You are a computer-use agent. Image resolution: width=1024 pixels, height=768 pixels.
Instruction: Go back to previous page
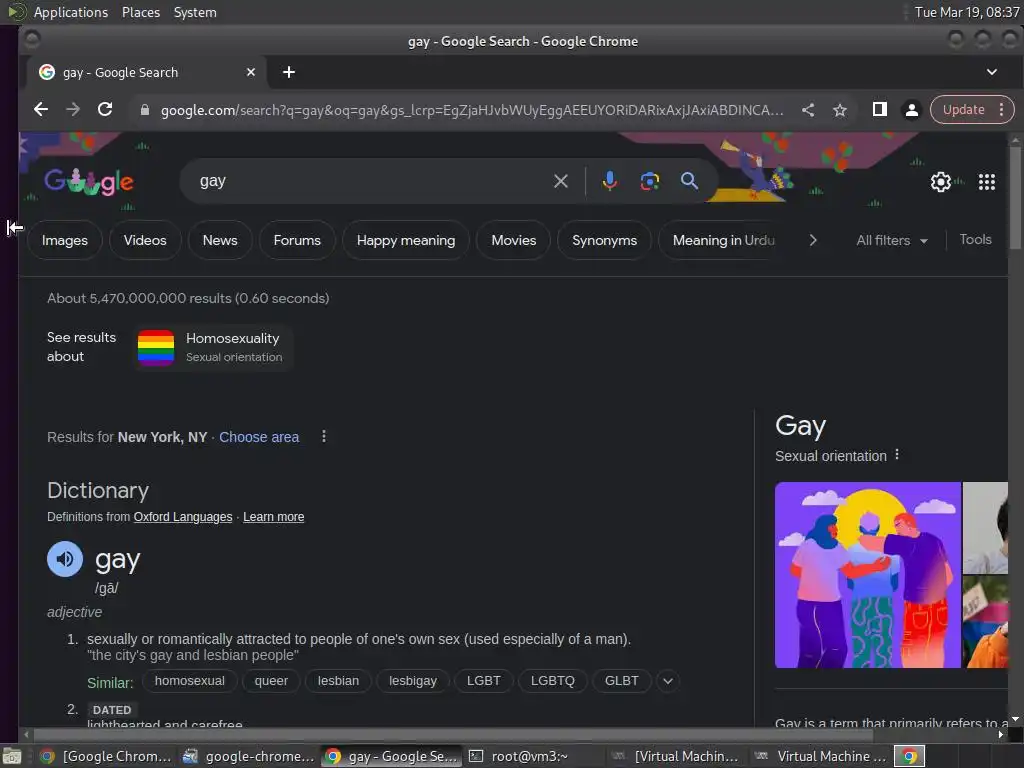[40, 110]
